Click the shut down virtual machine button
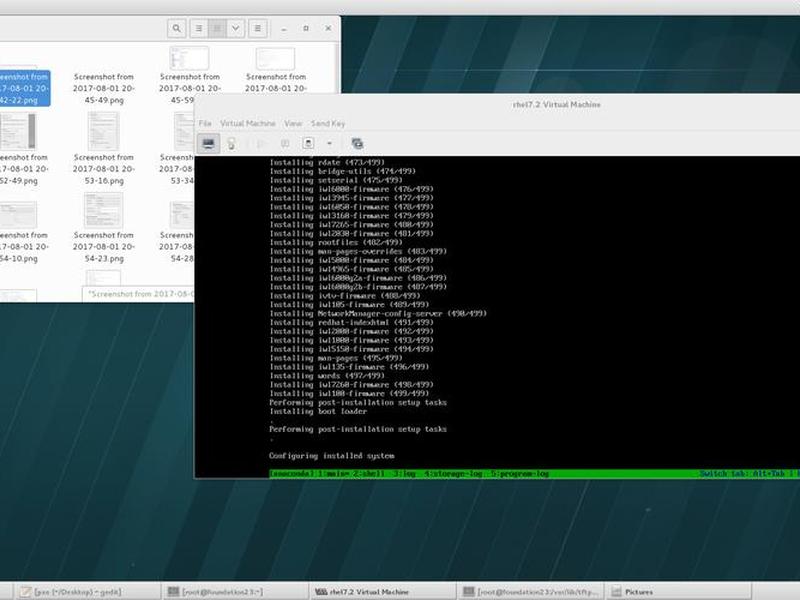 [308, 143]
